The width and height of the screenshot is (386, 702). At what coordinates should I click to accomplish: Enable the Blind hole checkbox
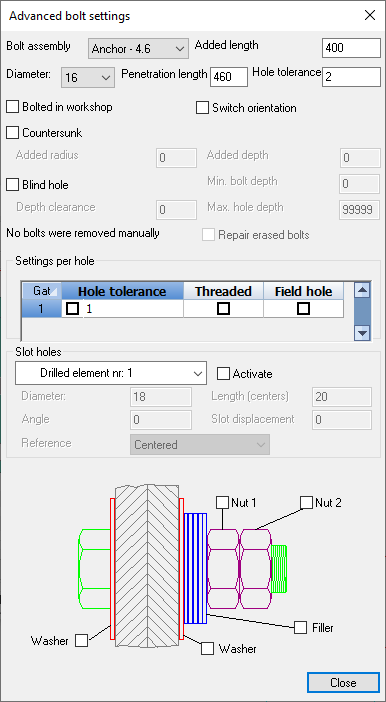(x=13, y=184)
